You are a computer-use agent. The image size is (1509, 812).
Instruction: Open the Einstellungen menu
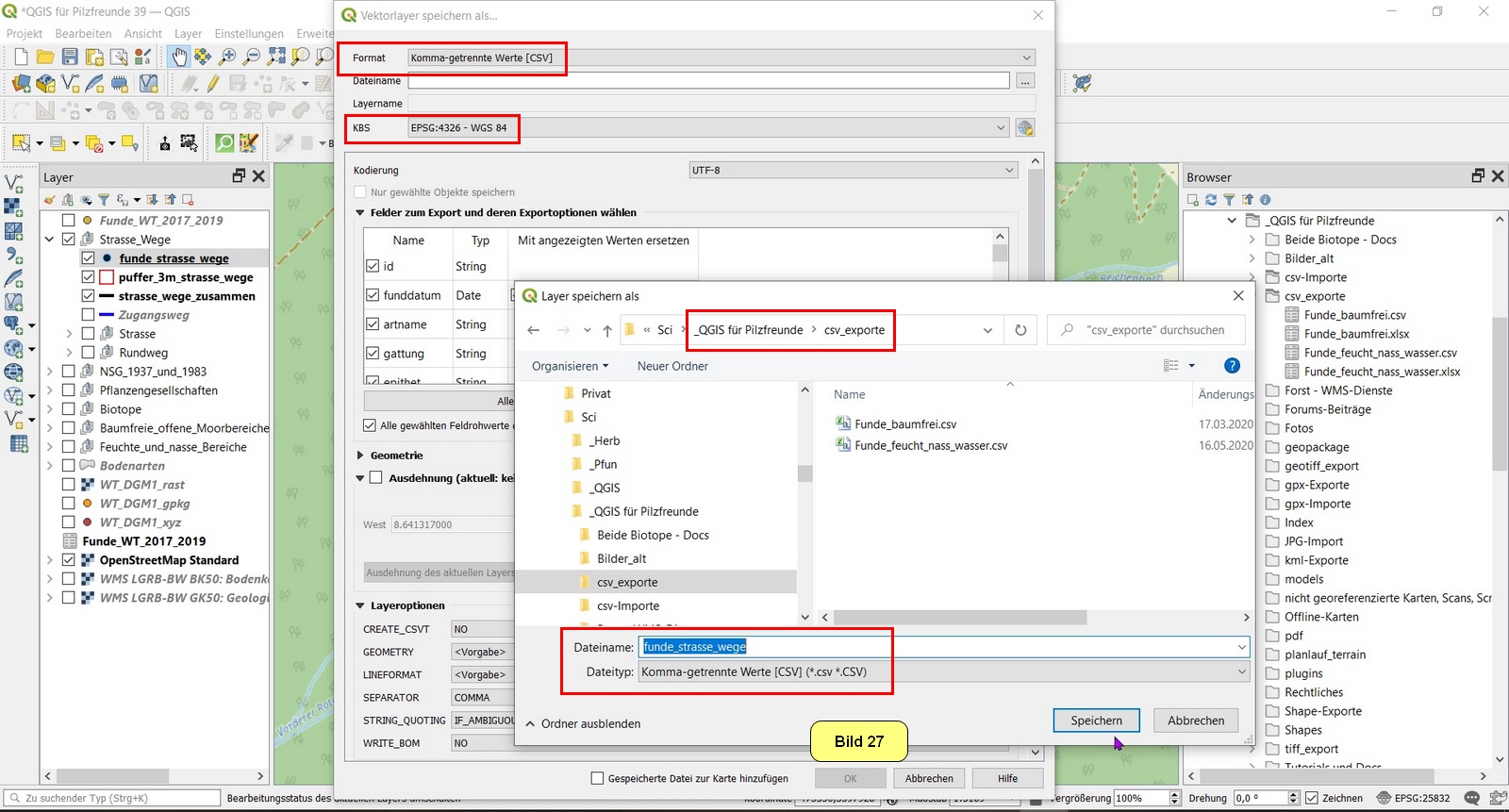249,34
